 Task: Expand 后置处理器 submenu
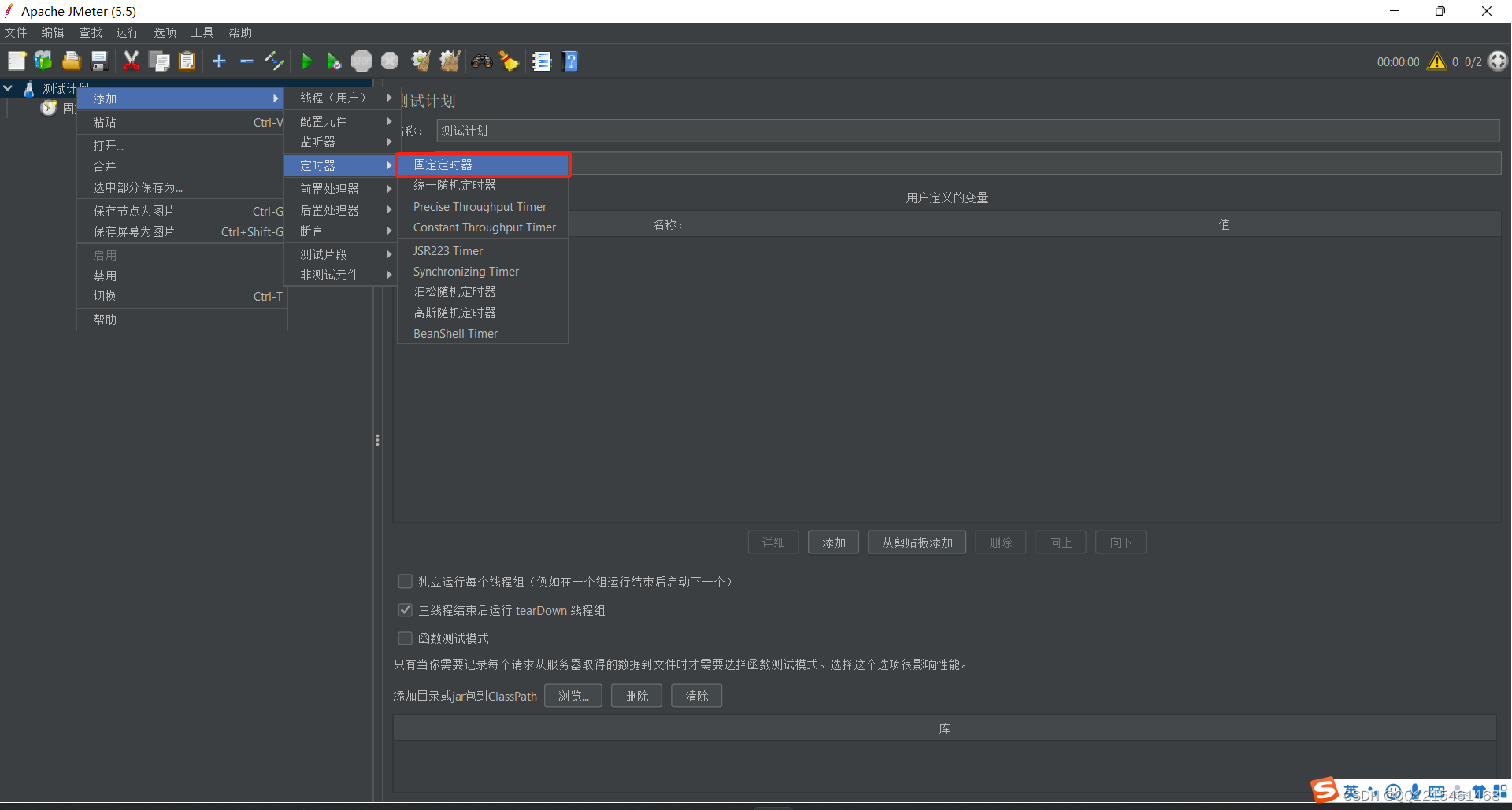tap(342, 210)
